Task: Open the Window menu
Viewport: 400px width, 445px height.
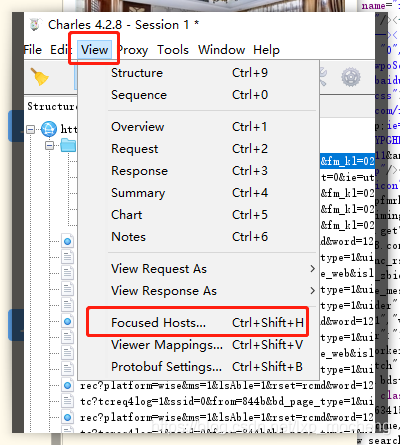Action: click(x=221, y=50)
